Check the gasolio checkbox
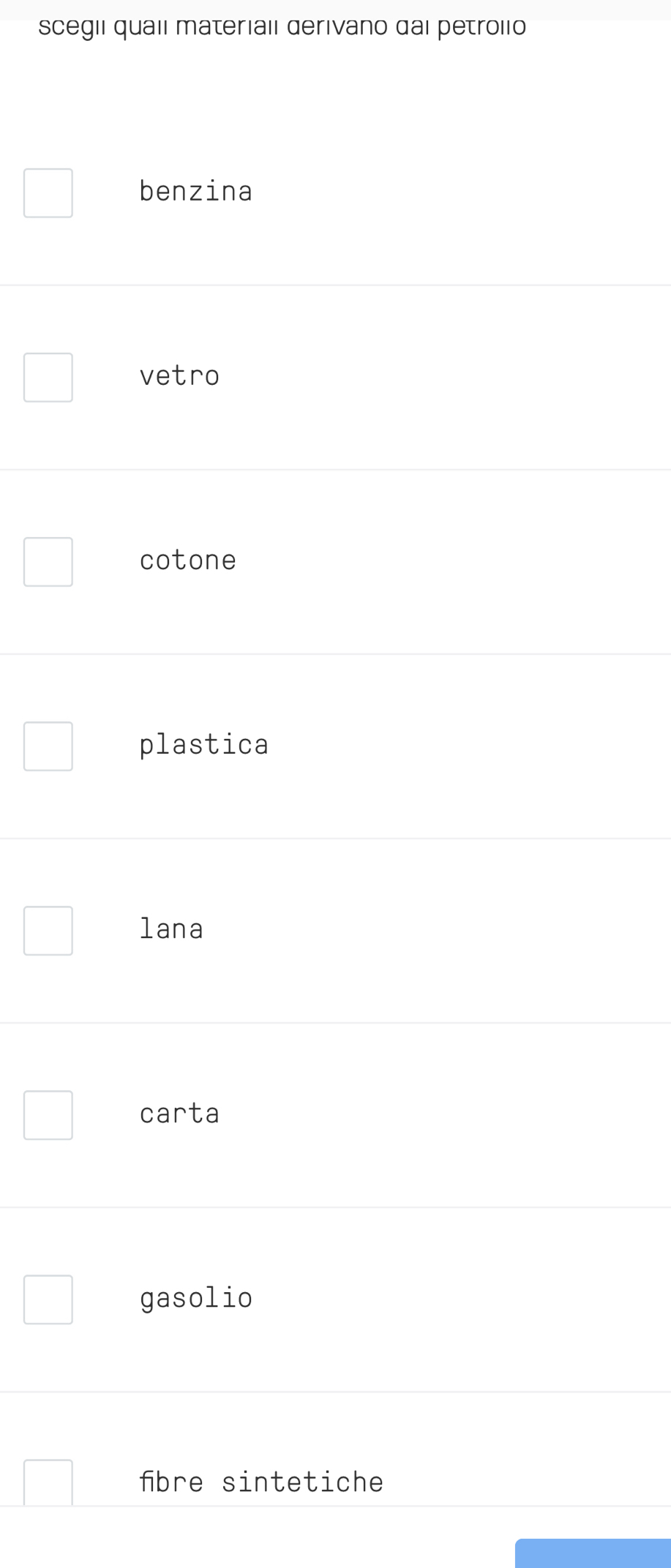The image size is (671, 1568). (48, 1299)
